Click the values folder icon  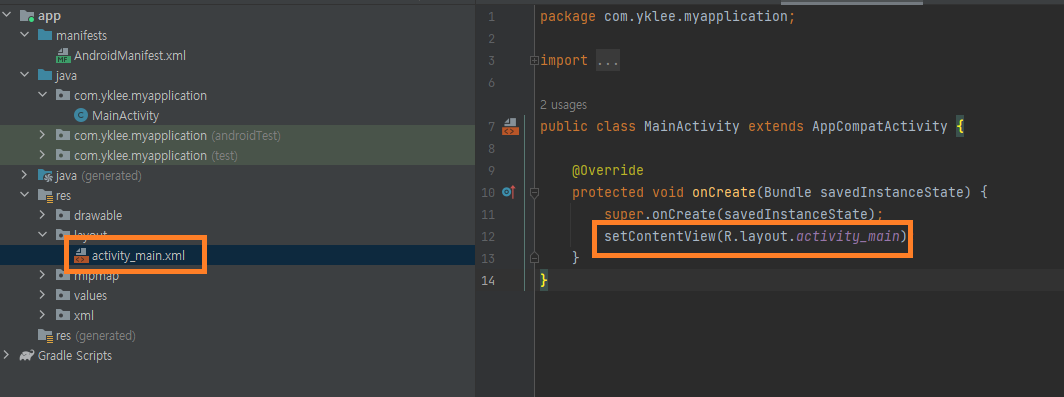coord(63,296)
